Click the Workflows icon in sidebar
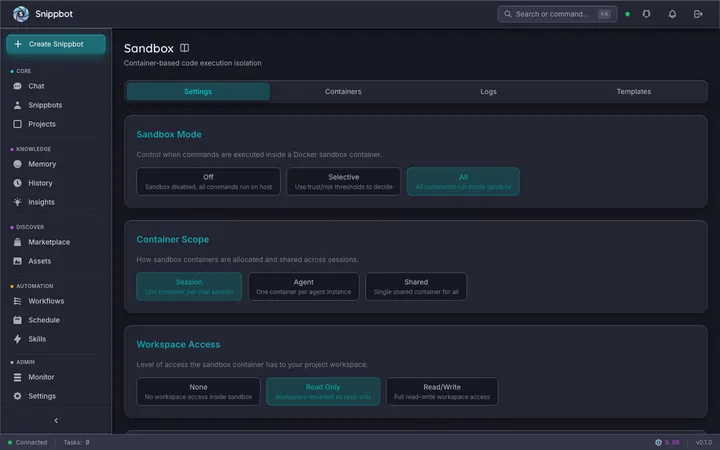This screenshot has width=720, height=450. pos(17,301)
